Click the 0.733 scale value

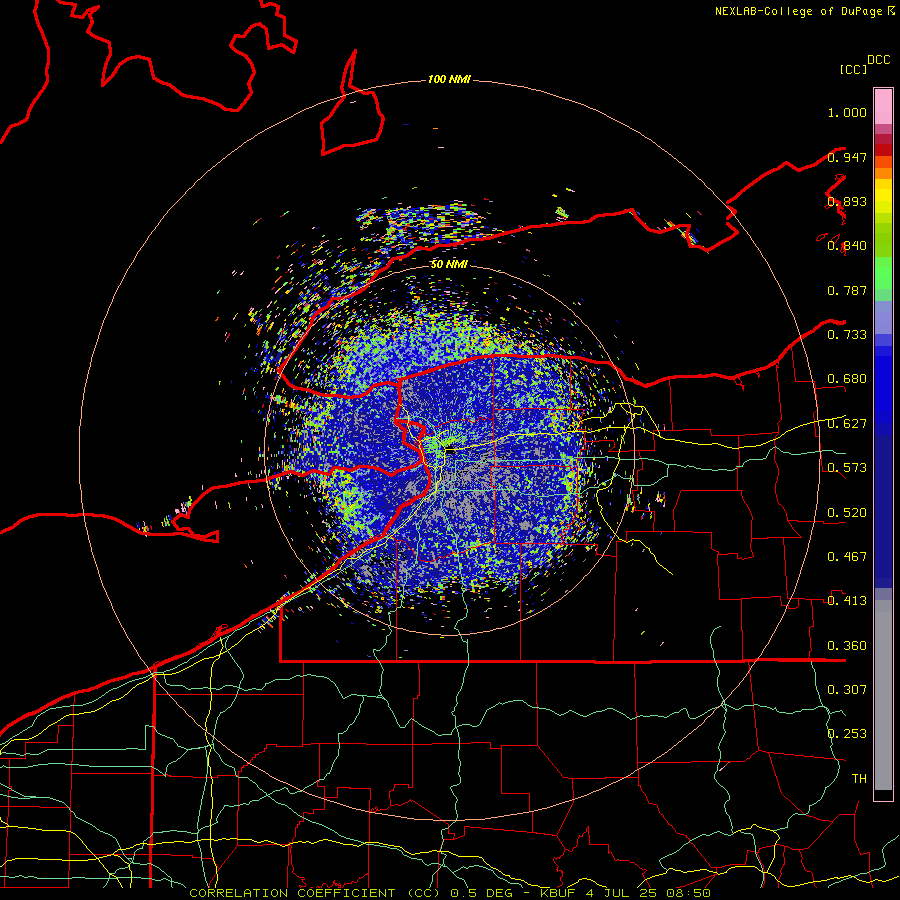(847, 335)
